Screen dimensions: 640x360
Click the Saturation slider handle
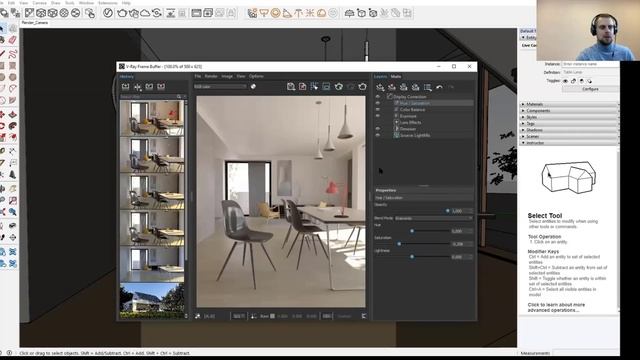[399, 244]
